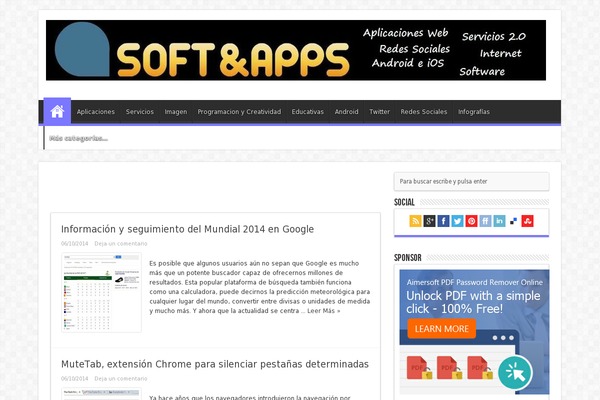Open article 'MuteTab, extensión Chrome'
600x400 pixels.
[x=215, y=364]
